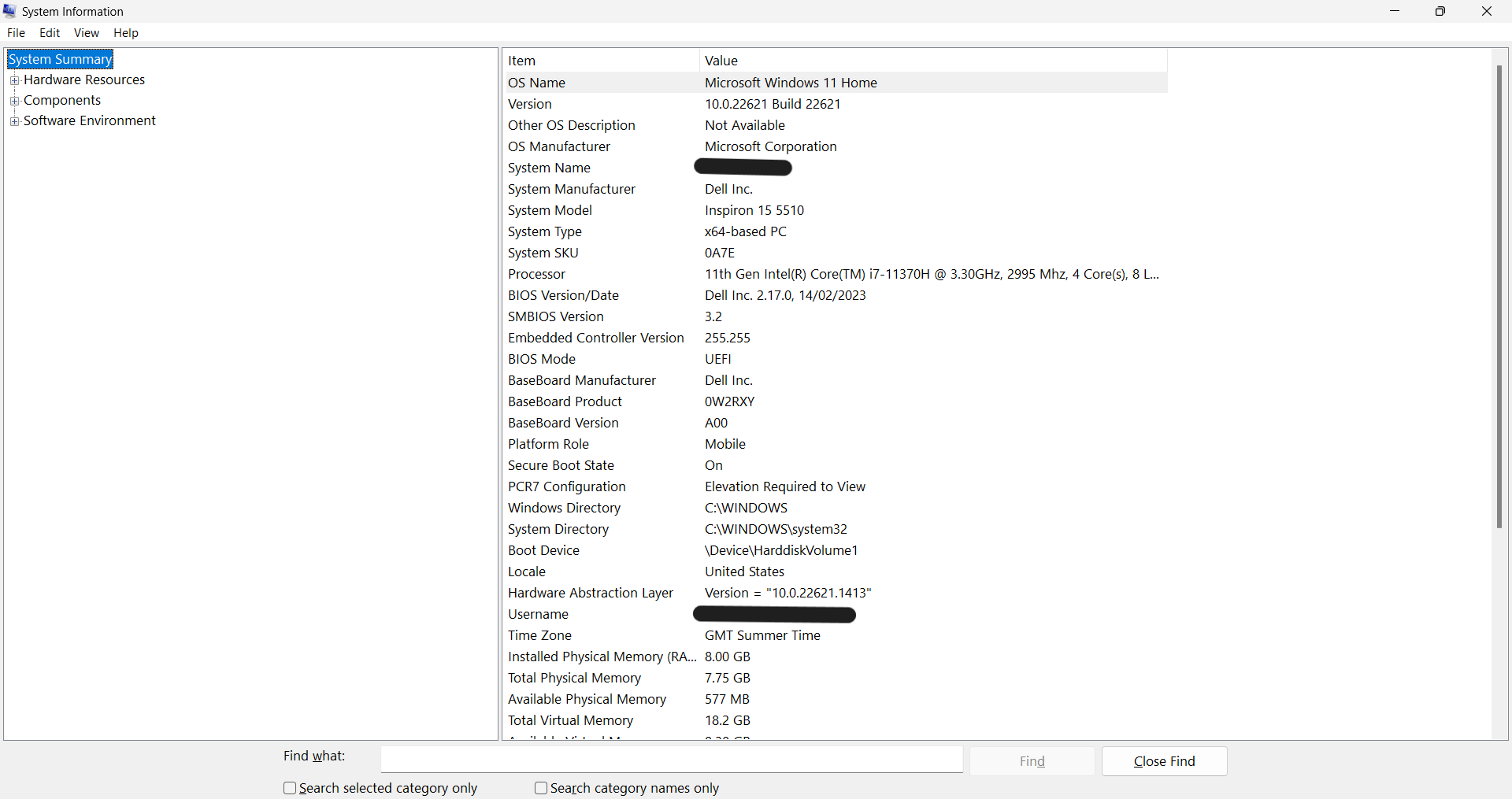
Task: Enable Search selected category only checkbox
Action: coord(290,788)
